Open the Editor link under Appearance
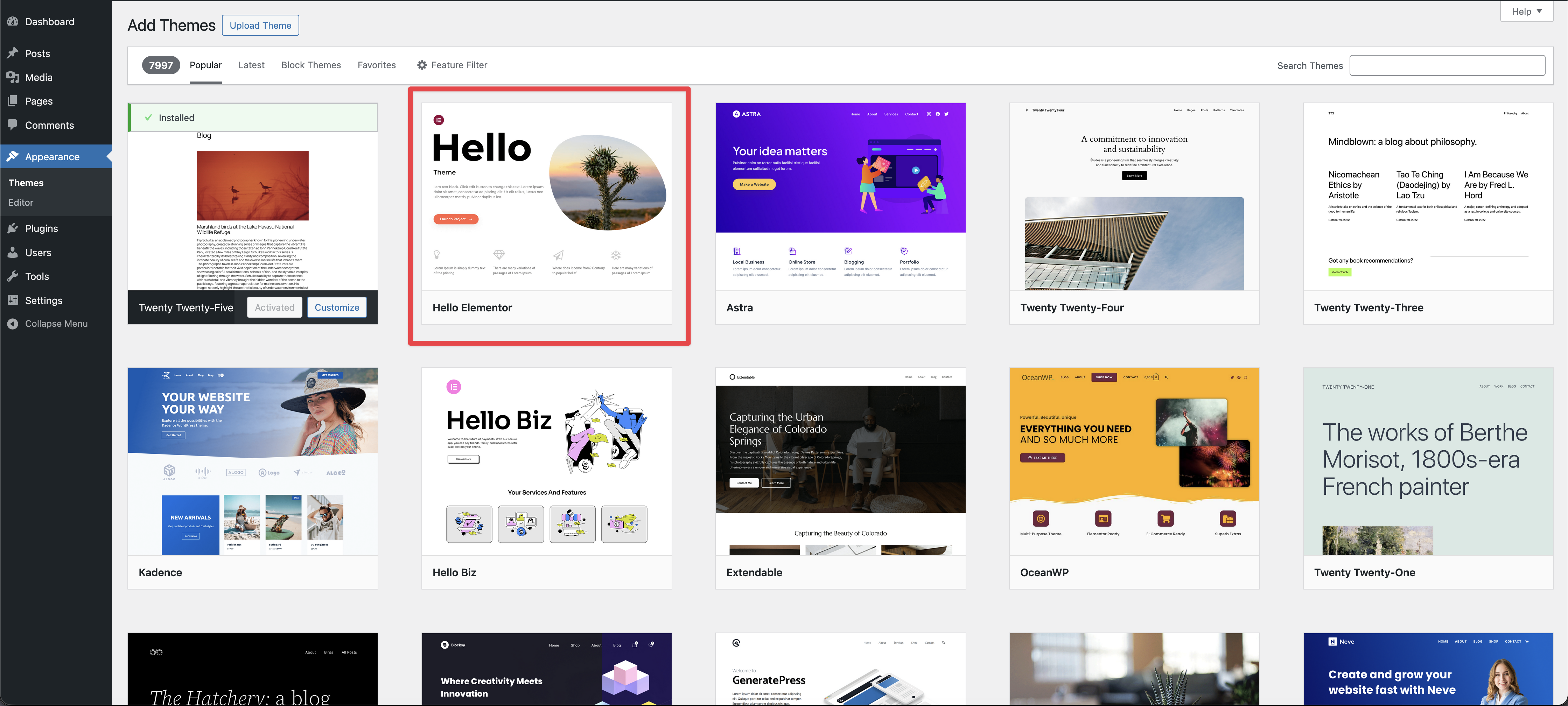This screenshot has width=1568, height=706. pos(21,202)
